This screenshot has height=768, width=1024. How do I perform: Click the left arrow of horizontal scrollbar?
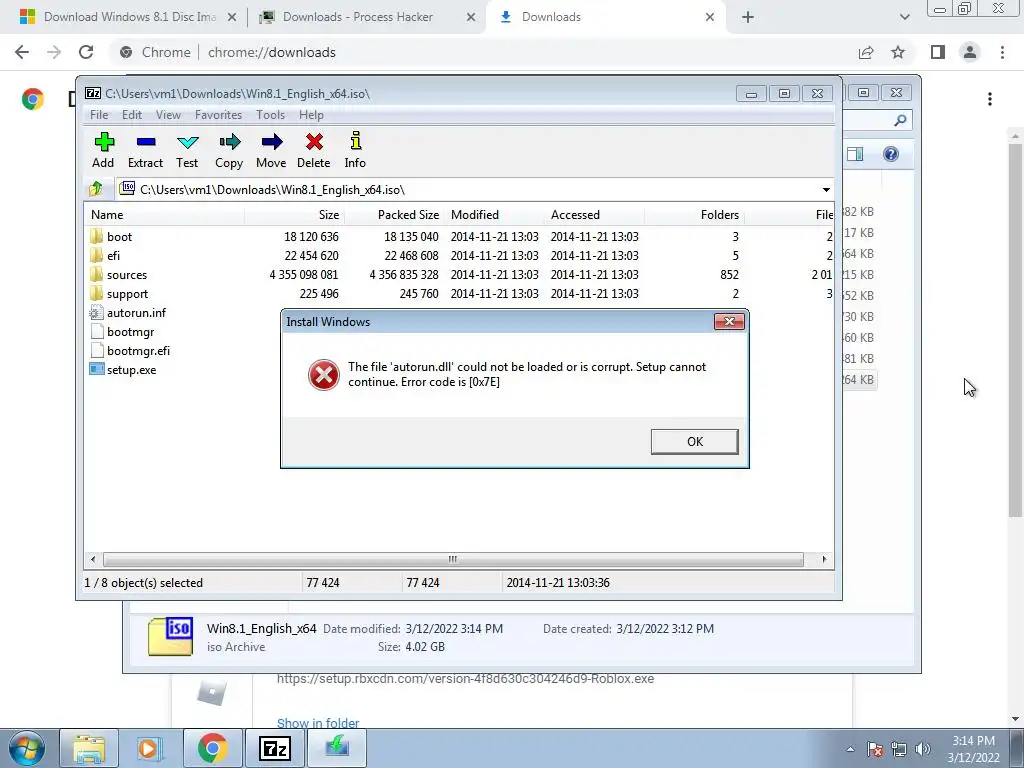[93, 560]
